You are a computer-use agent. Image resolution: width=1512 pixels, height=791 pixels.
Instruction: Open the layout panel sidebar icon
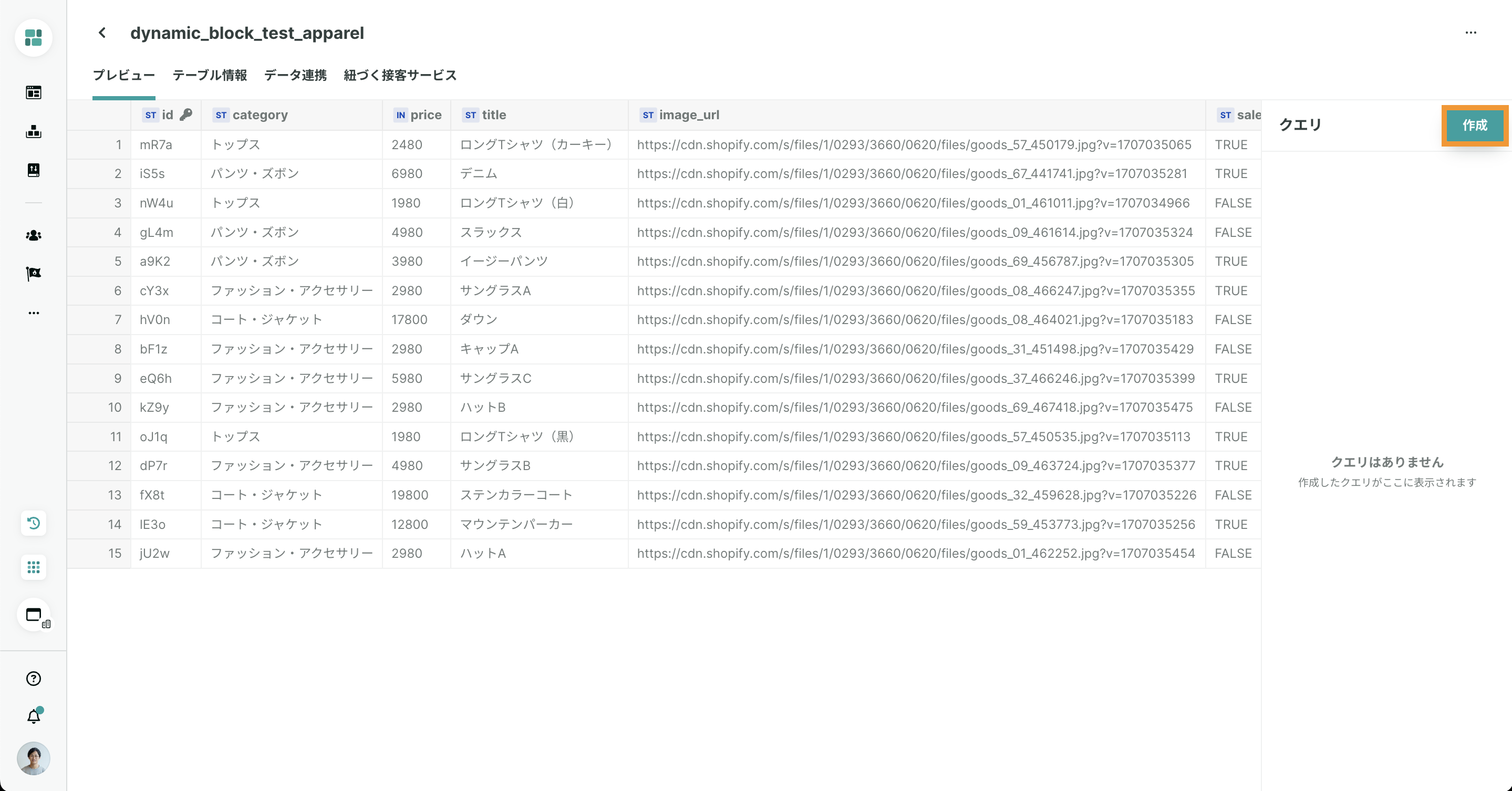click(34, 93)
